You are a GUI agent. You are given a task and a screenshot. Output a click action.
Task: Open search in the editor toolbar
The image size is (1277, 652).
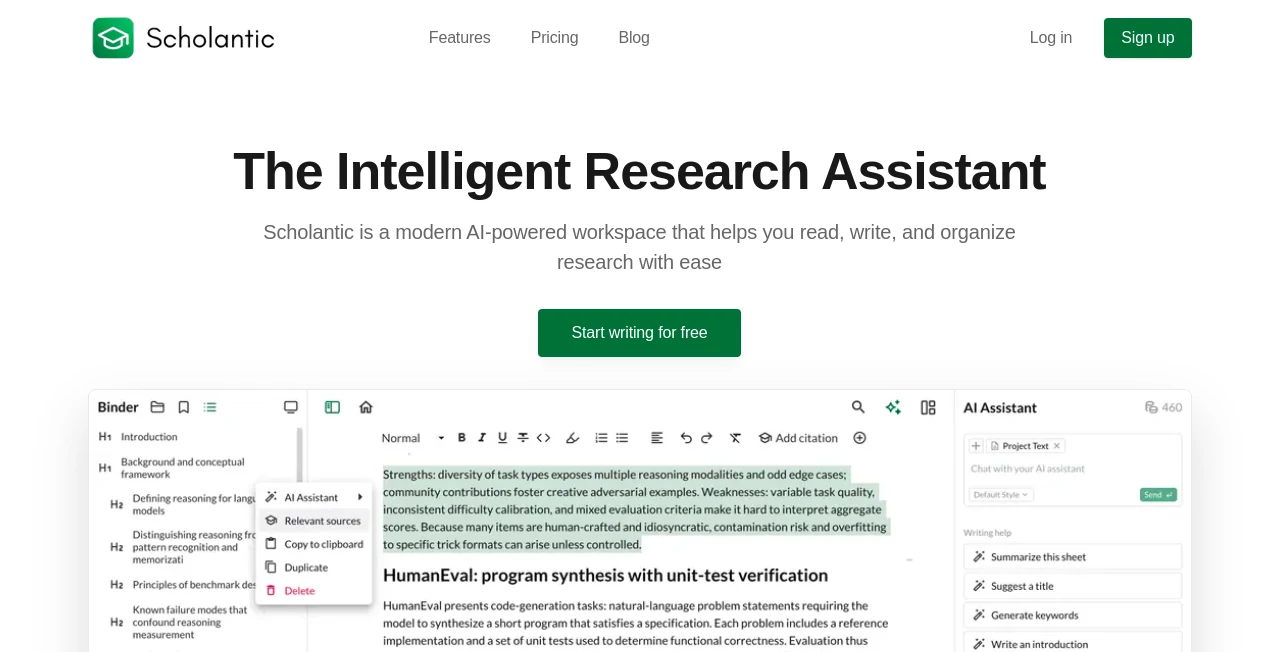[856, 407]
